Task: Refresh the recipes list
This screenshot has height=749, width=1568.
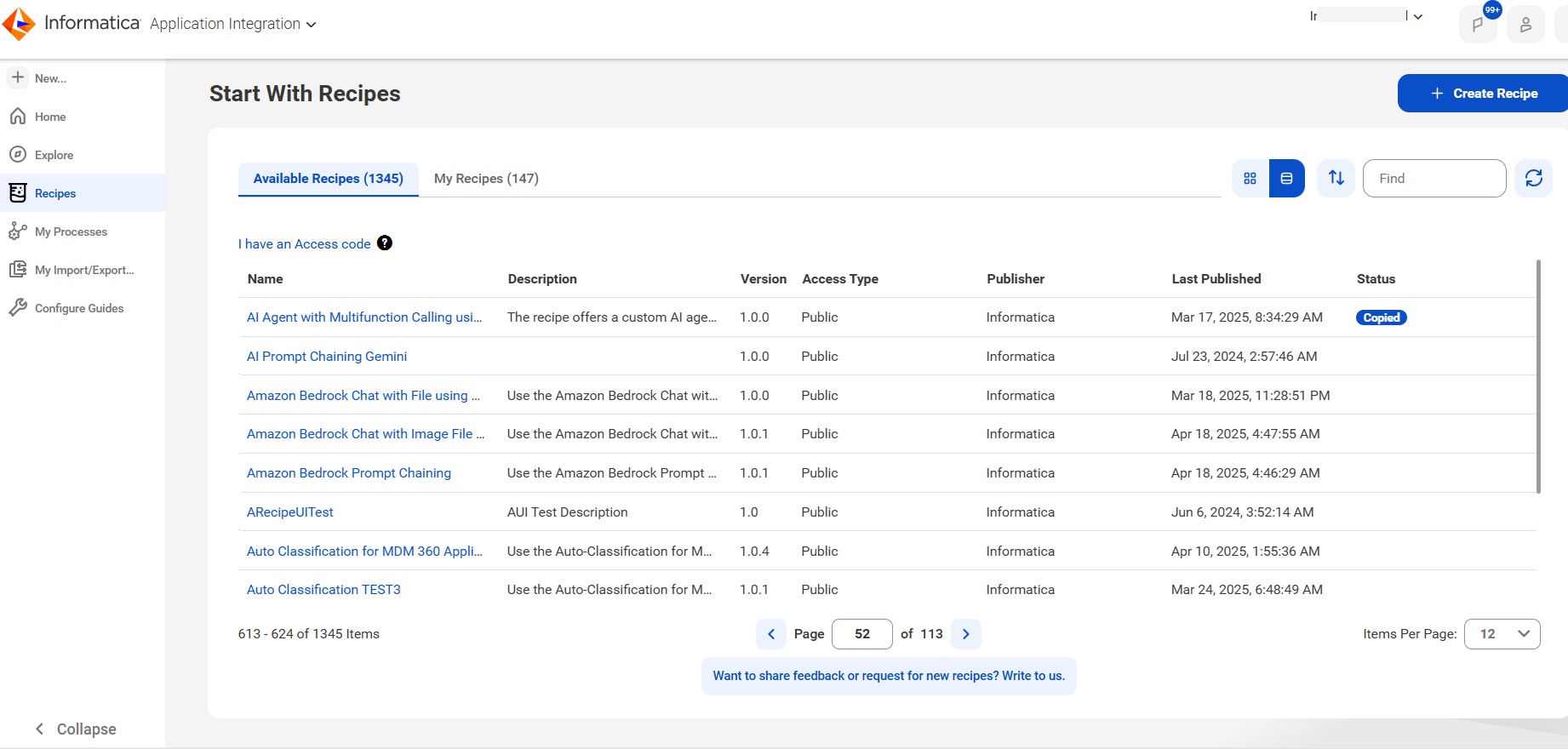Action: pyautogui.click(x=1534, y=178)
